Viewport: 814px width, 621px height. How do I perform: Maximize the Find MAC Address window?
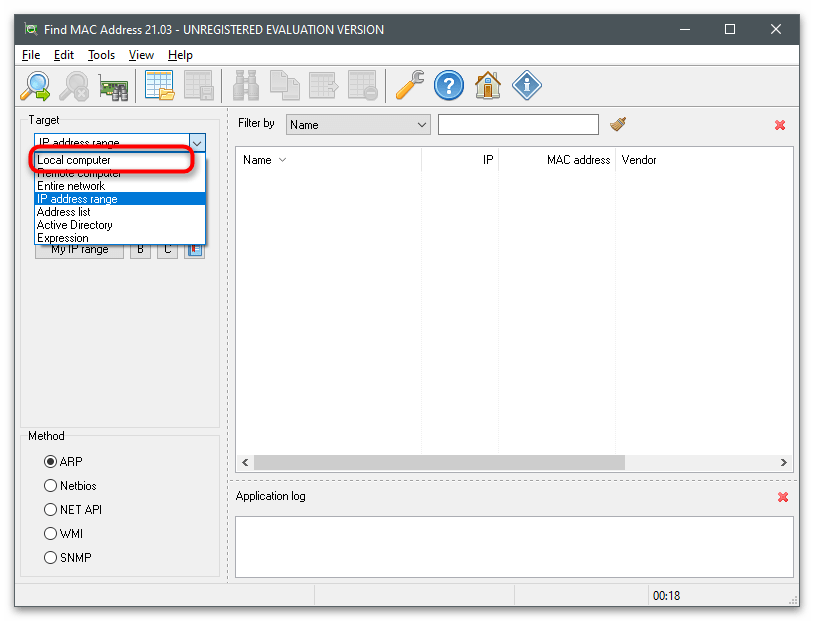(730, 30)
